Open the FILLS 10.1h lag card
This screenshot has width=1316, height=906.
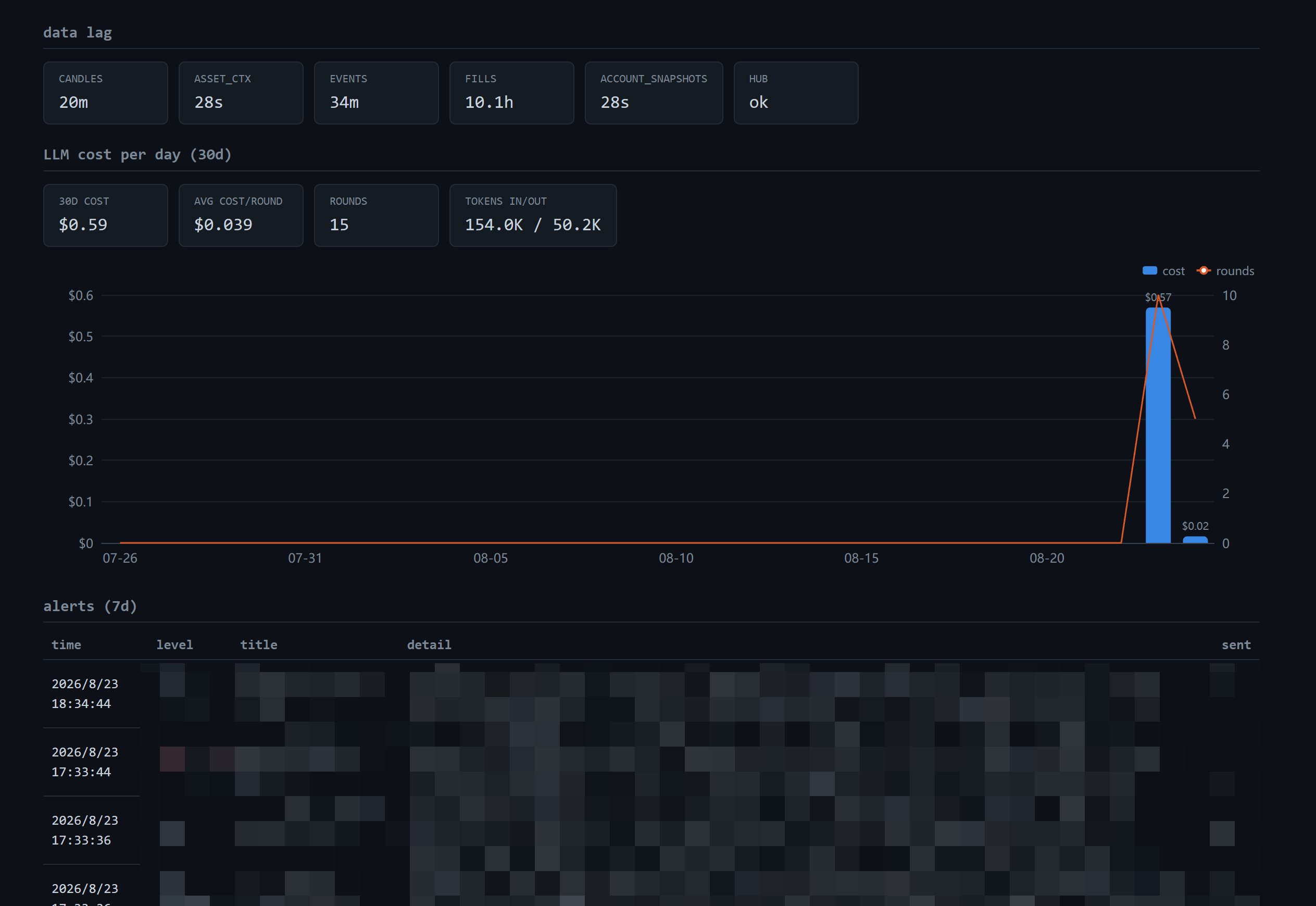tap(512, 93)
